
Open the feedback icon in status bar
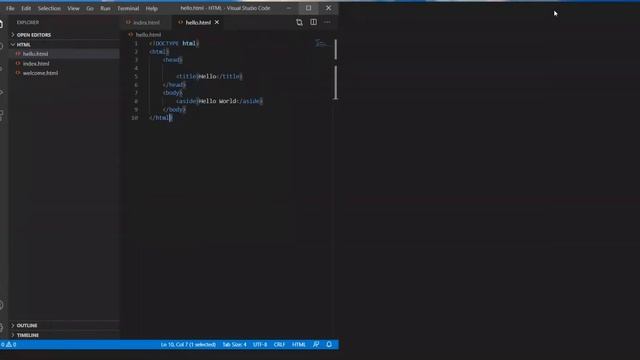coord(316,344)
